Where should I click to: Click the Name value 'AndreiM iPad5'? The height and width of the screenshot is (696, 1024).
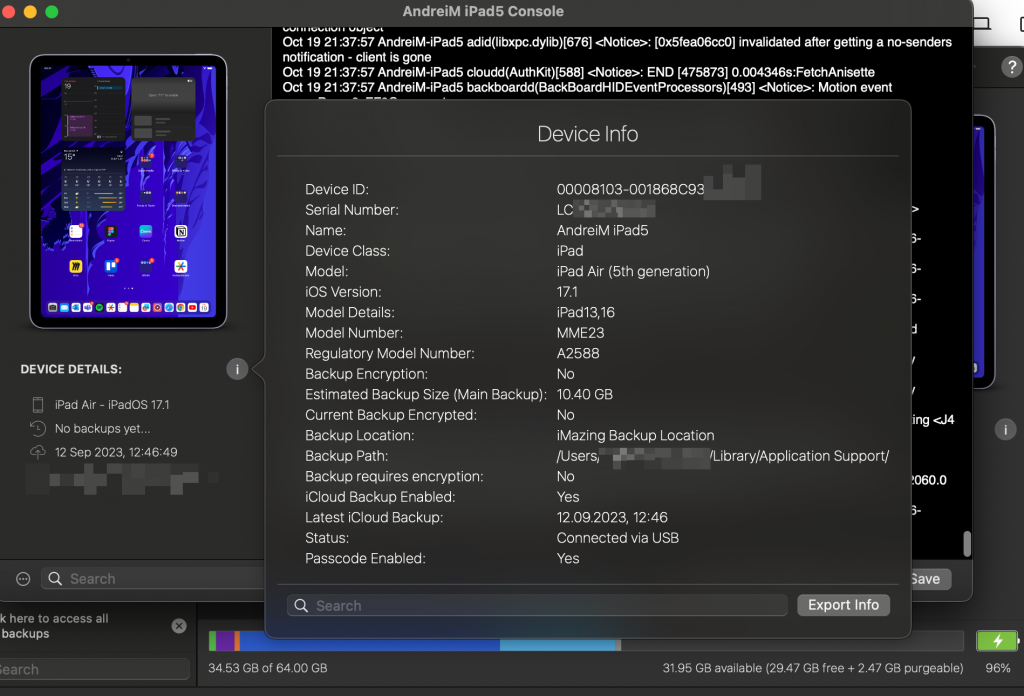point(602,230)
